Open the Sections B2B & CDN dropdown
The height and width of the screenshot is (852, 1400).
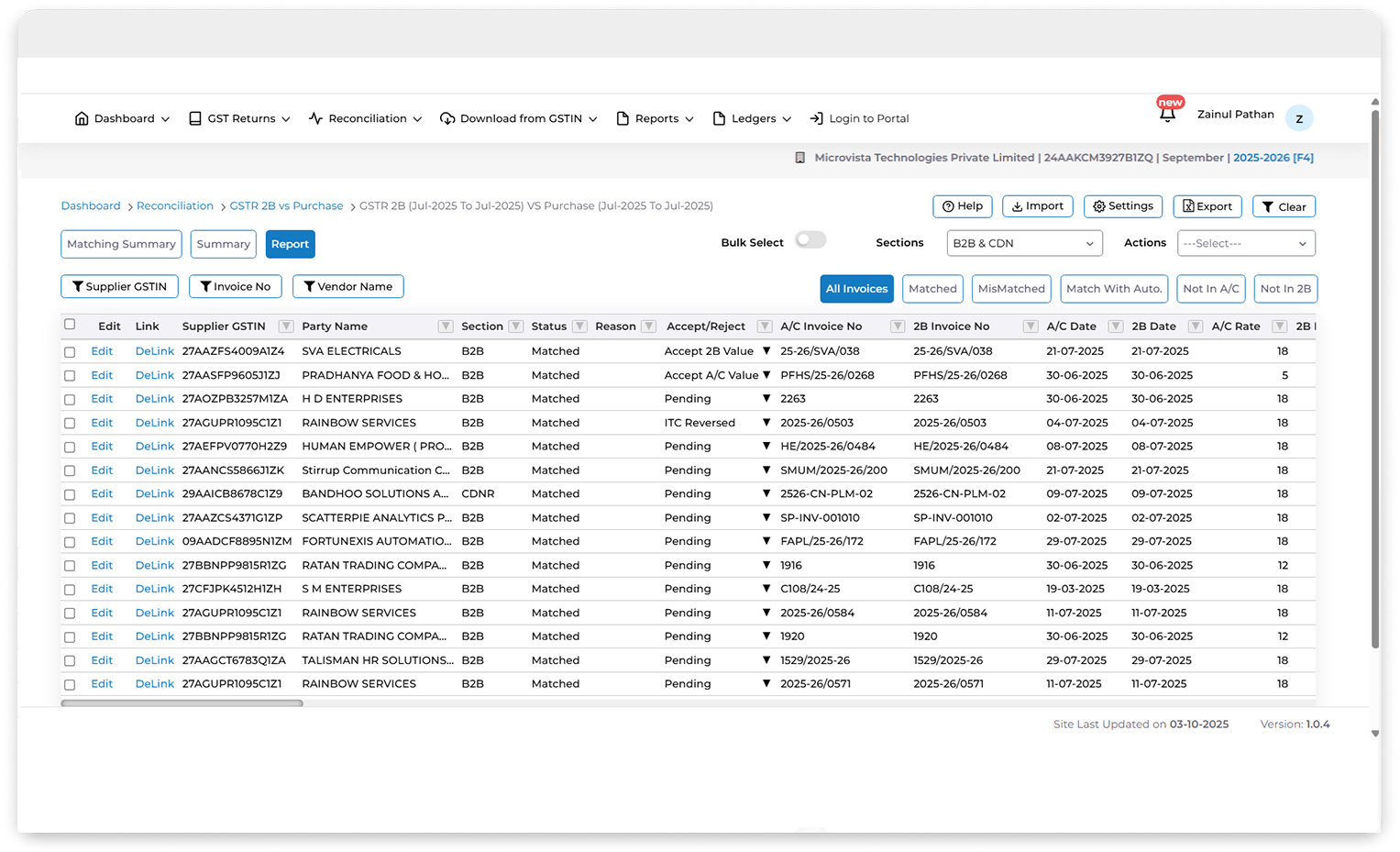[1023, 243]
